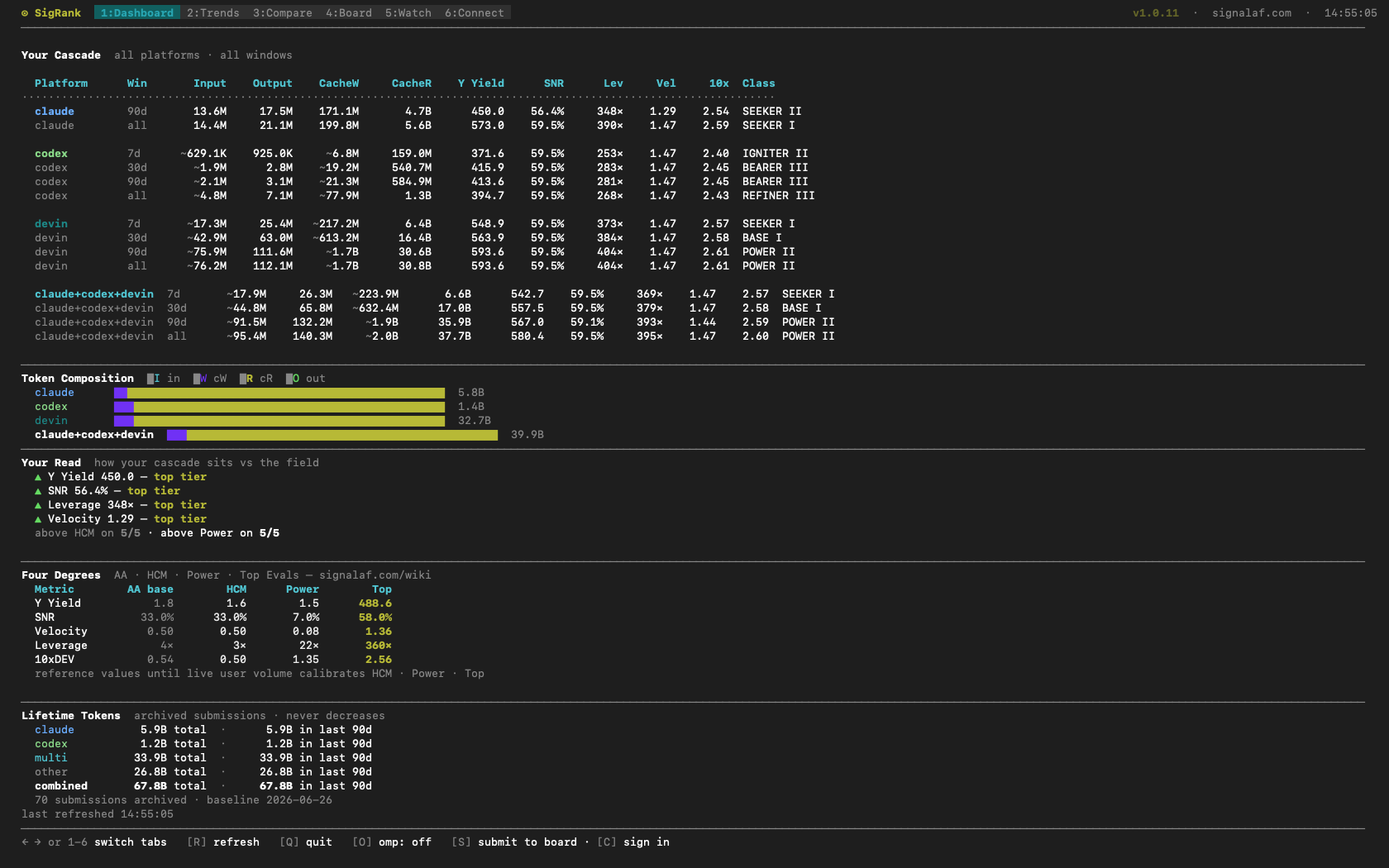Select the 4:Board tab

(349, 13)
